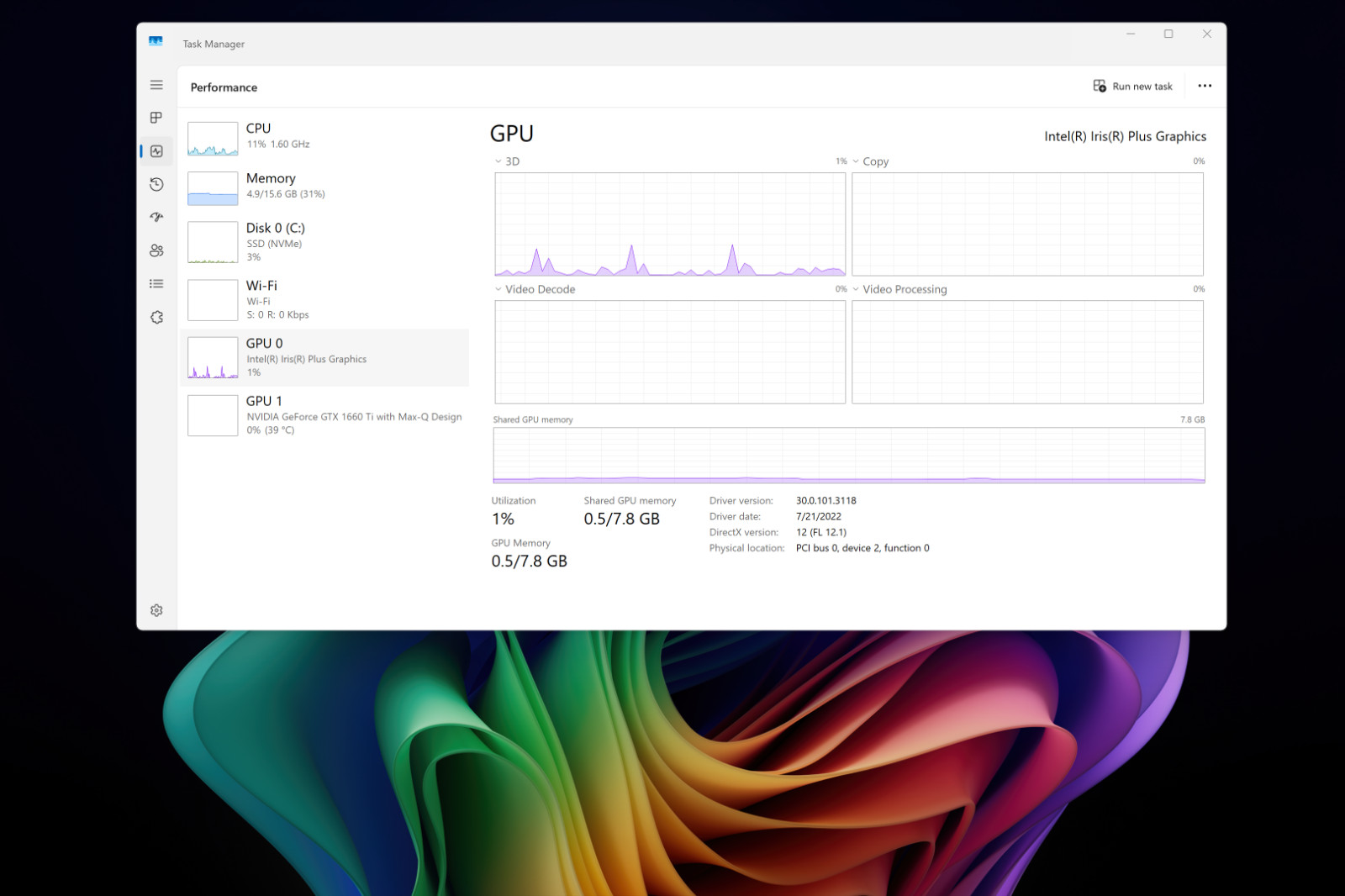The height and width of the screenshot is (896, 1345).
Task: Select Wi-Fi performance item
Action: click(324, 300)
